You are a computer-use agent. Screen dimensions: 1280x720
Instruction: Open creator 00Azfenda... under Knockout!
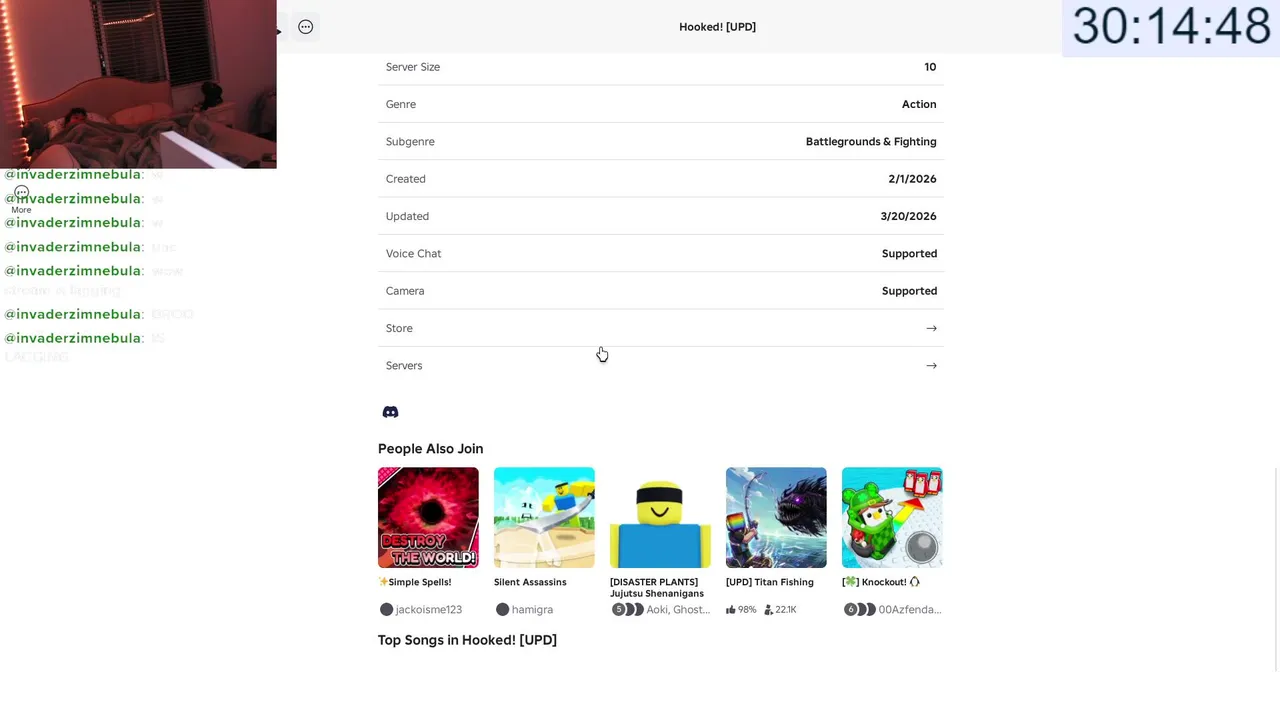tap(893, 609)
